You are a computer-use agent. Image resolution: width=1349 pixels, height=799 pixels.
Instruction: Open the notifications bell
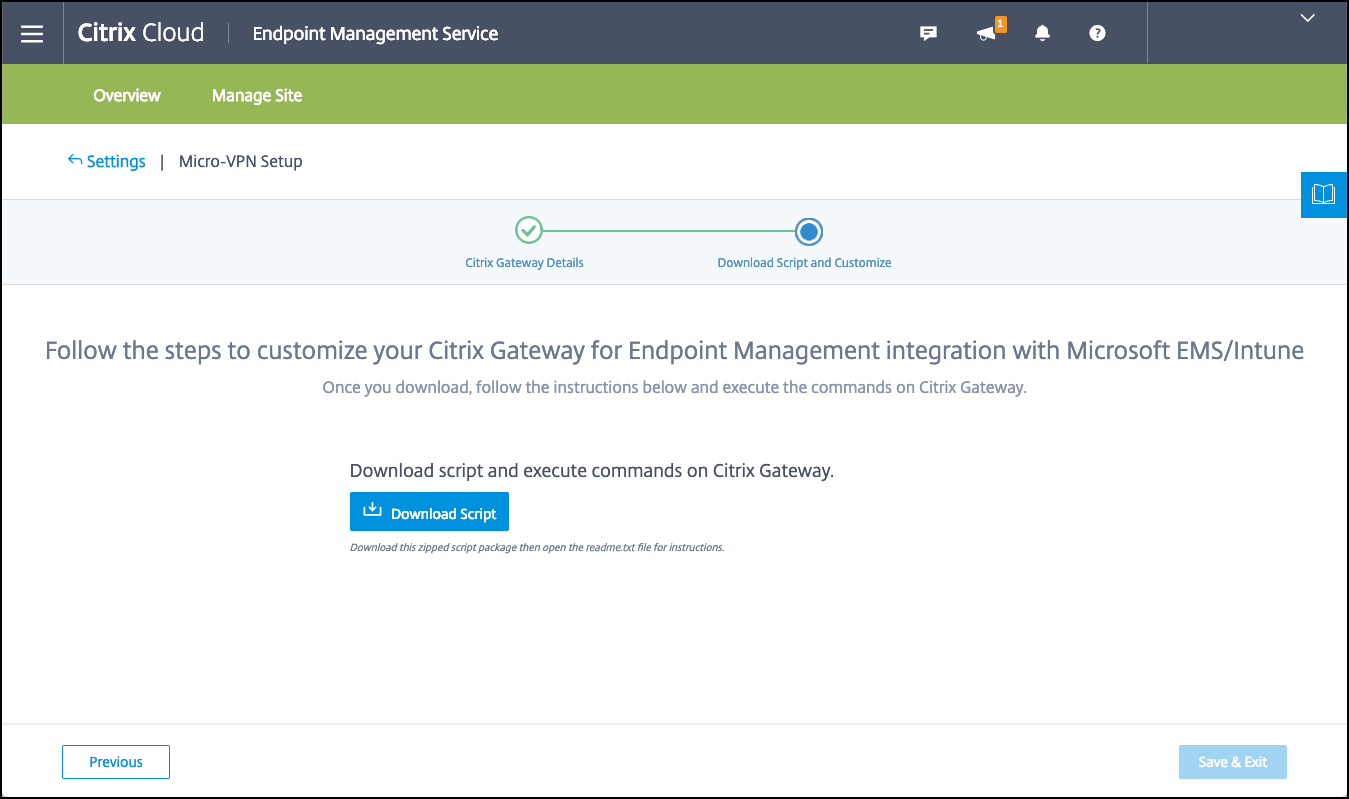click(x=1043, y=33)
